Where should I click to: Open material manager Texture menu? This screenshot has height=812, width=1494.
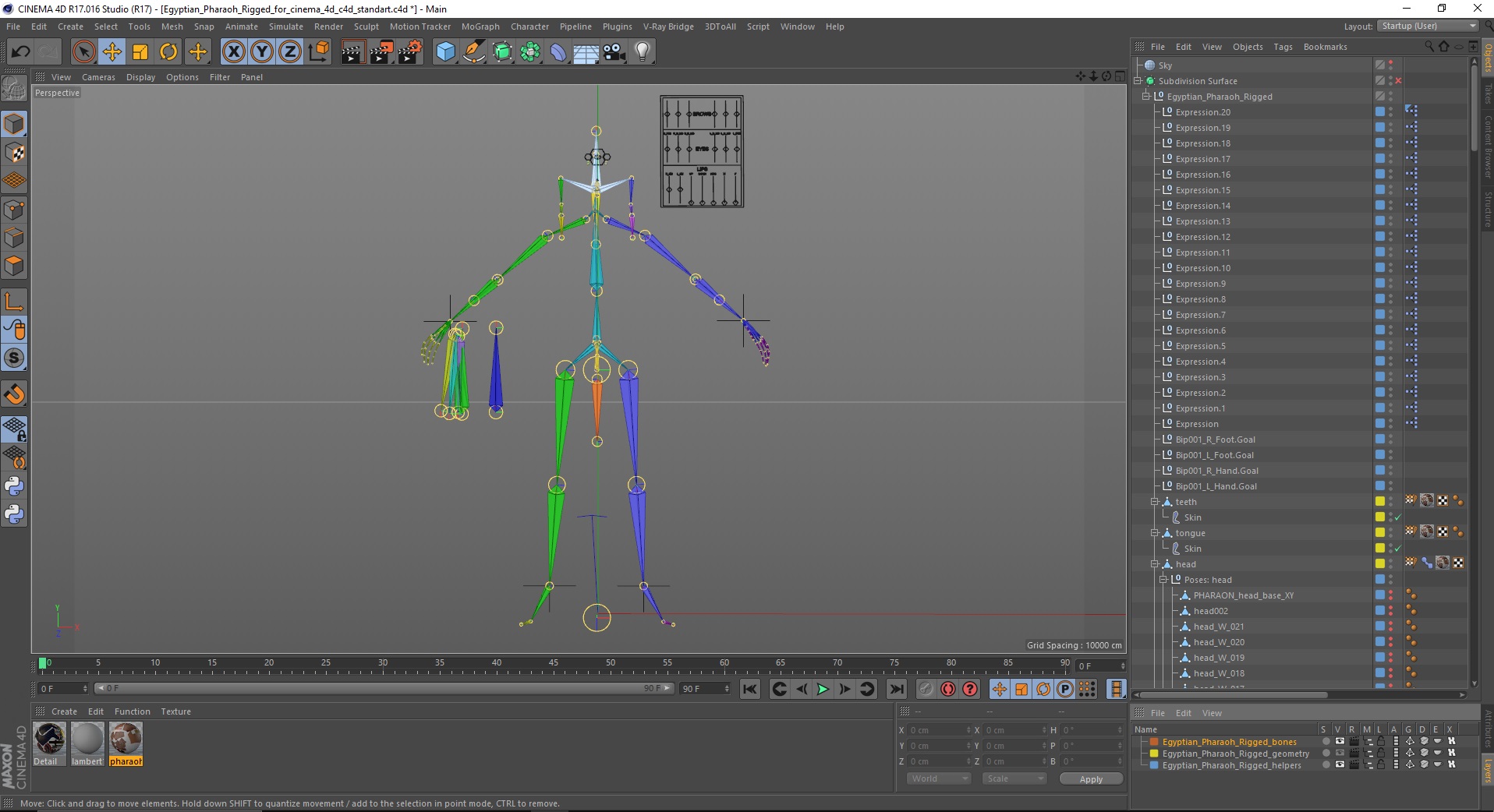pos(175,711)
